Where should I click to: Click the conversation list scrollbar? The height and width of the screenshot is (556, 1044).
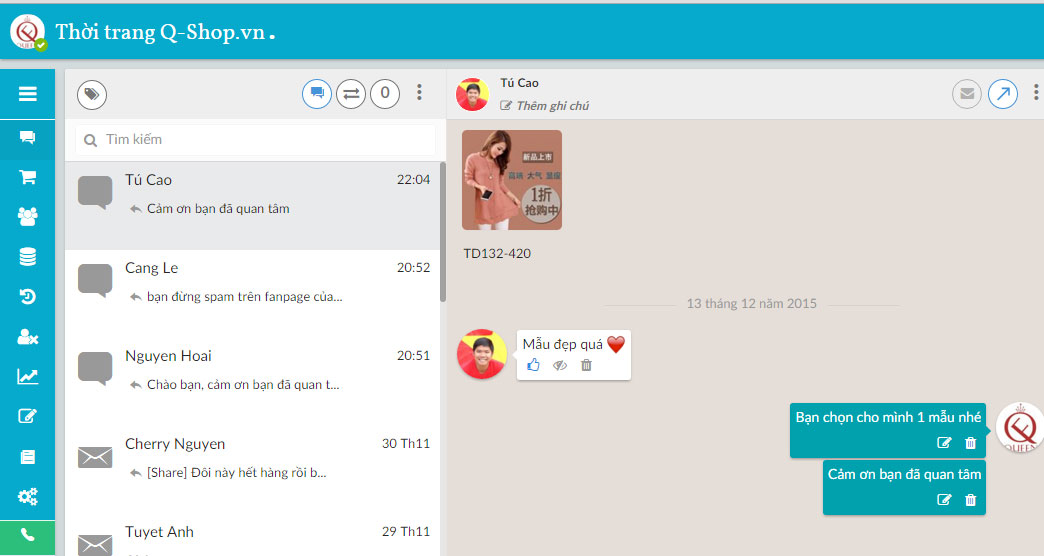point(443,232)
